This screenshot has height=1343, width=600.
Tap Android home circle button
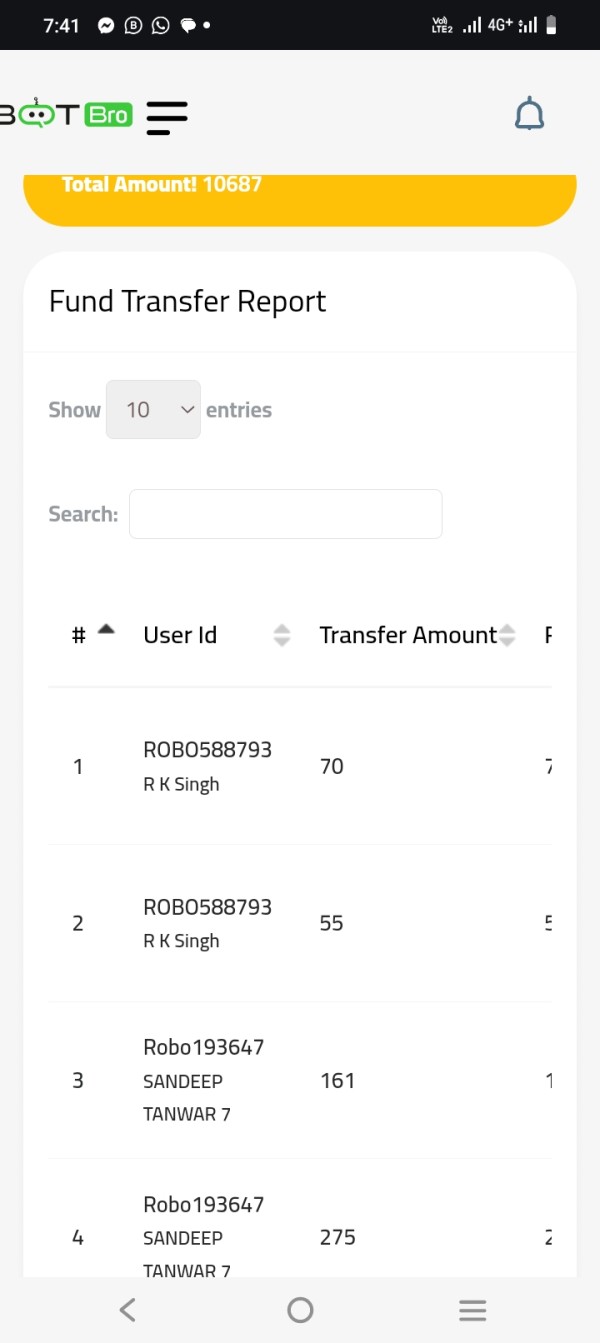[300, 1310]
